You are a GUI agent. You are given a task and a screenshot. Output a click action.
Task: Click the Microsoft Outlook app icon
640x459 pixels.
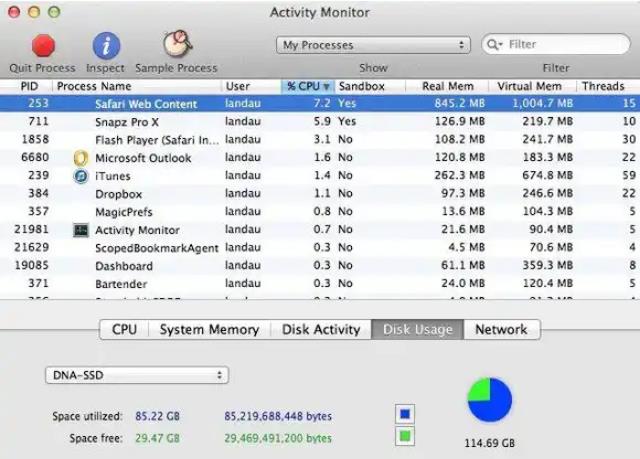point(81,158)
